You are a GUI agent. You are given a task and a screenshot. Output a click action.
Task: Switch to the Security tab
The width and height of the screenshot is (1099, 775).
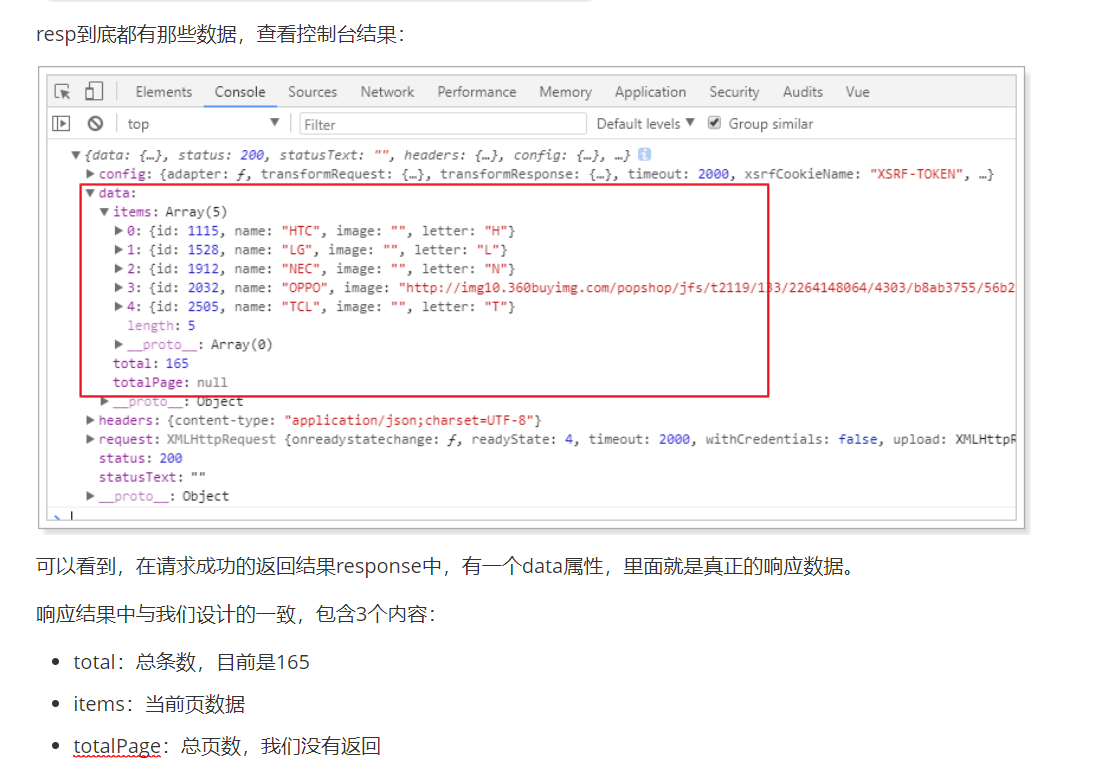pyautogui.click(x=734, y=92)
